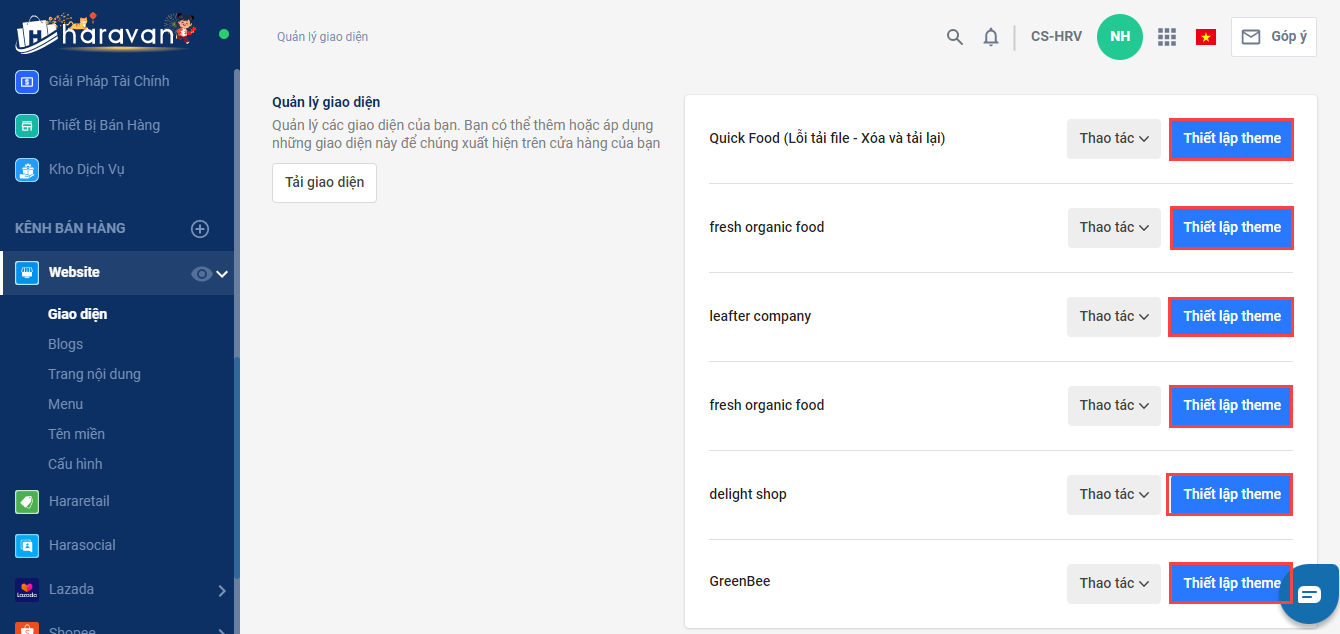The image size is (1340, 634).
Task: Select Tên miền menu item
Action: pos(76,434)
